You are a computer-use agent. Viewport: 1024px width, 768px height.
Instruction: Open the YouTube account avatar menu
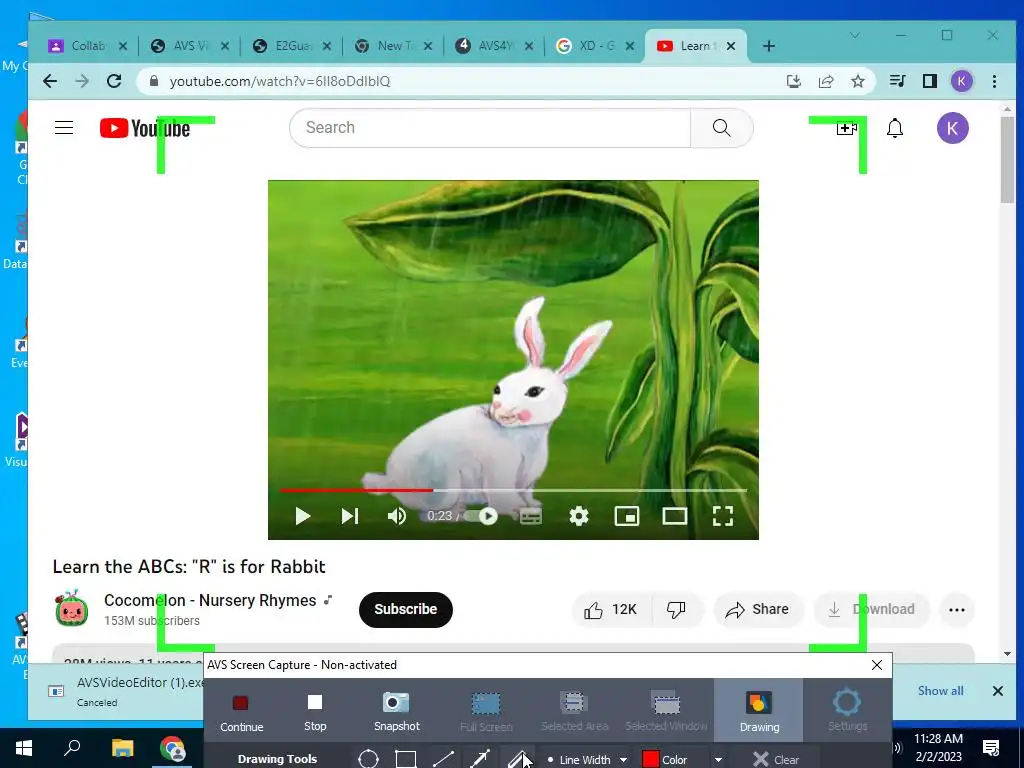click(952, 128)
